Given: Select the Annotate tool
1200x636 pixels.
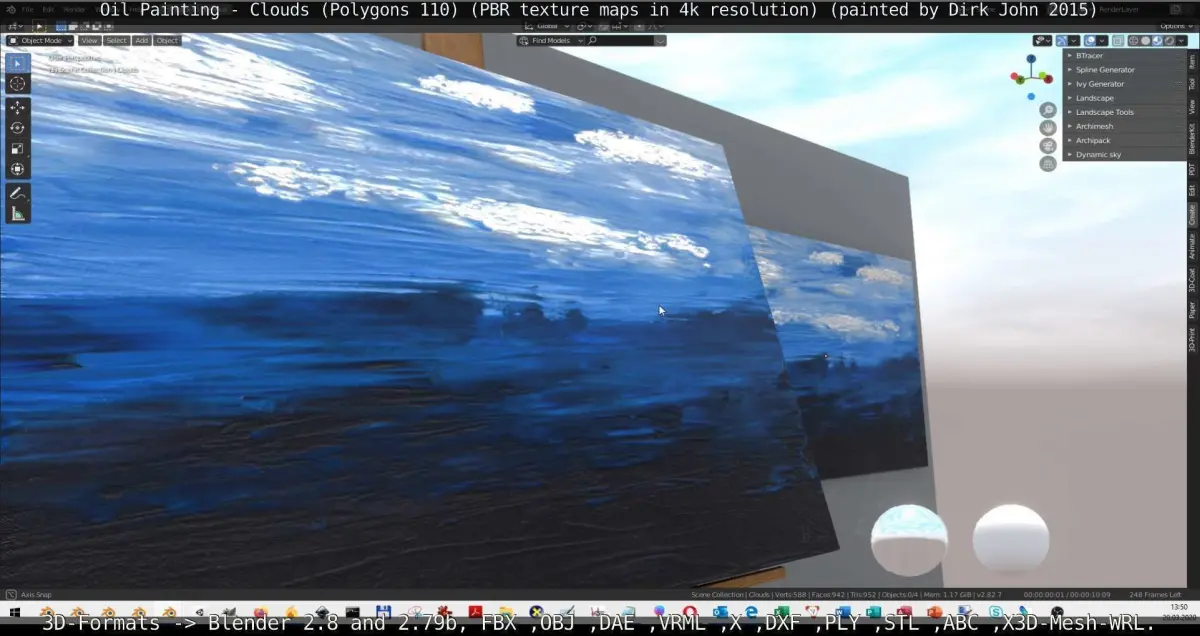Looking at the screenshot, I should [x=18, y=192].
